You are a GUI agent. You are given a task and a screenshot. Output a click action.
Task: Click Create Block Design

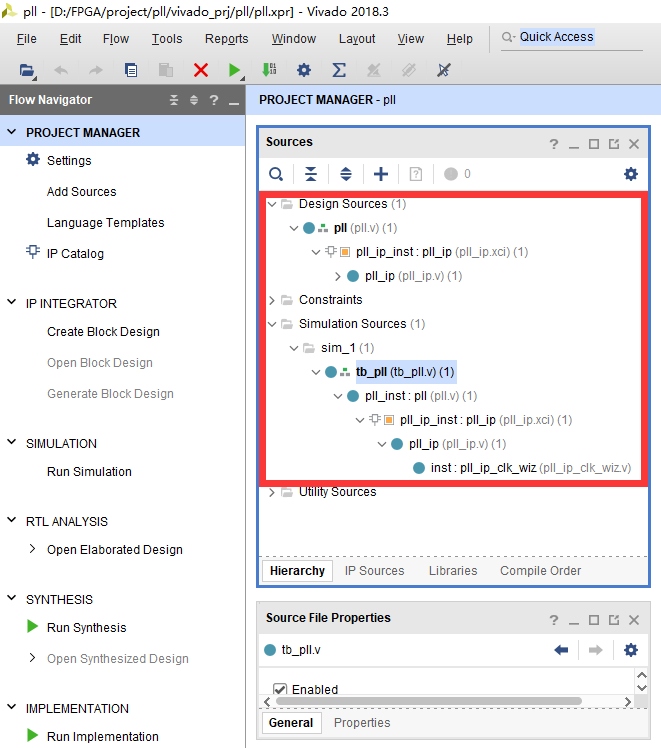pyautogui.click(x=103, y=332)
